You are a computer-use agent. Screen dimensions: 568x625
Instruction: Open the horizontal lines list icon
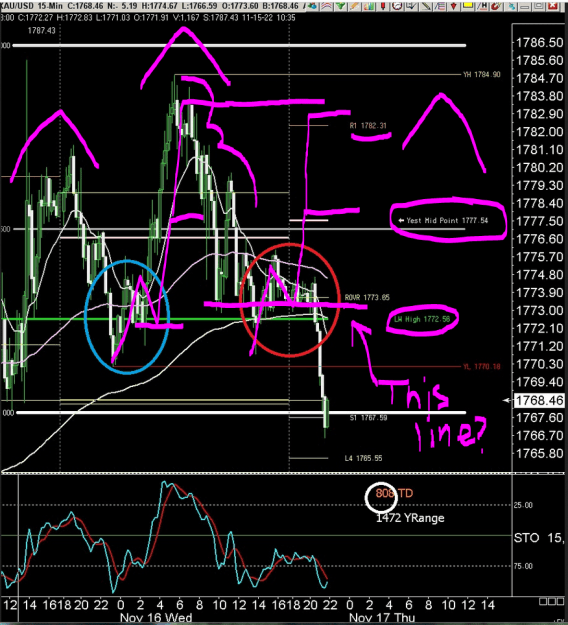(x=440, y=6)
